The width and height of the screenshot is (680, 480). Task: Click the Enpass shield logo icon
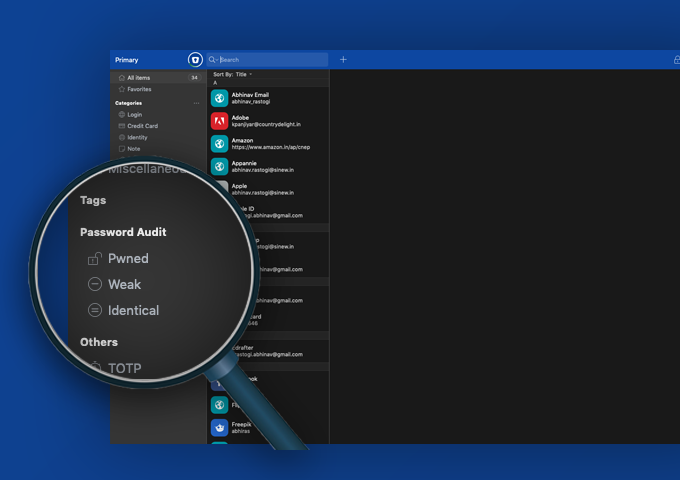point(195,60)
